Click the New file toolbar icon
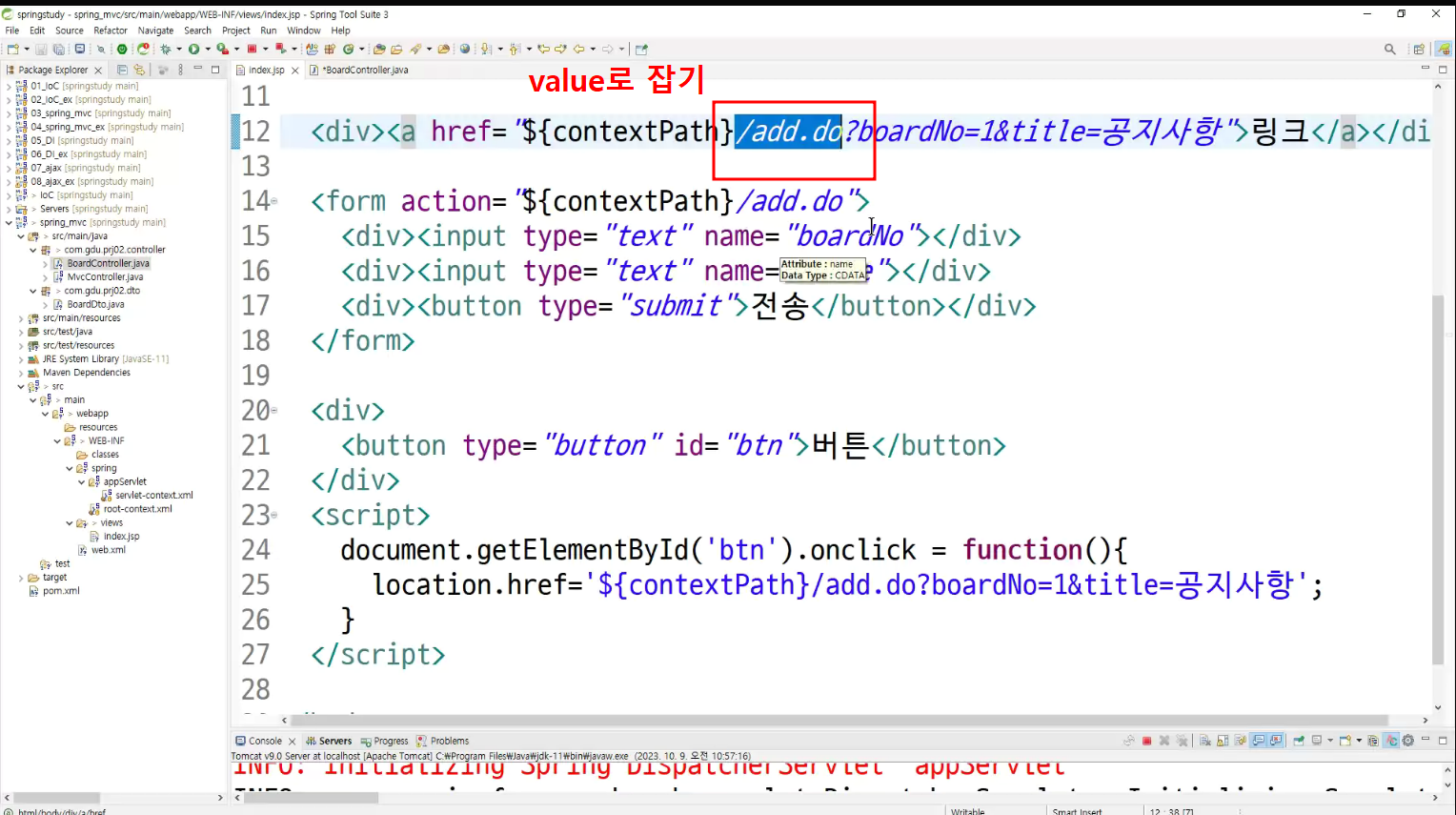Image resolution: width=1456 pixels, height=815 pixels. point(13,49)
